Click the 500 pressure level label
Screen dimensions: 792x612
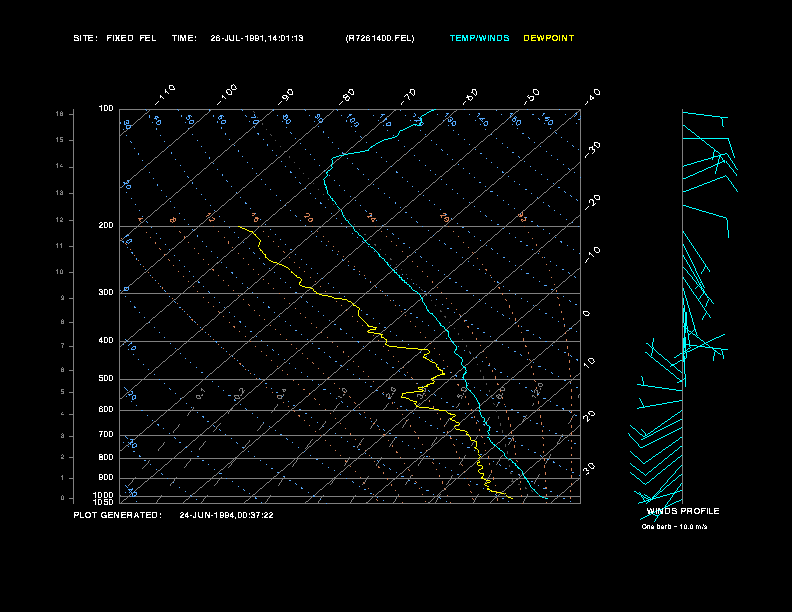(106, 379)
